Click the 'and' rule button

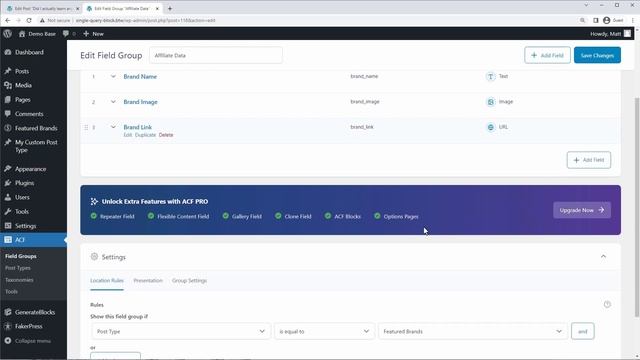[x=582, y=331]
